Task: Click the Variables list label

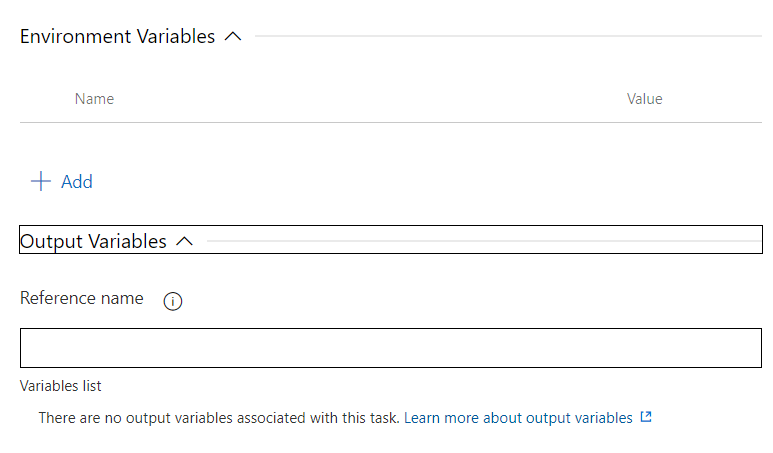Action: (x=60, y=385)
